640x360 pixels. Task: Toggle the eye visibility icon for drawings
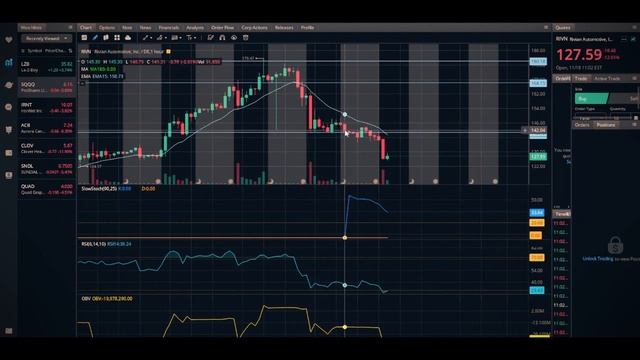click(x=234, y=38)
